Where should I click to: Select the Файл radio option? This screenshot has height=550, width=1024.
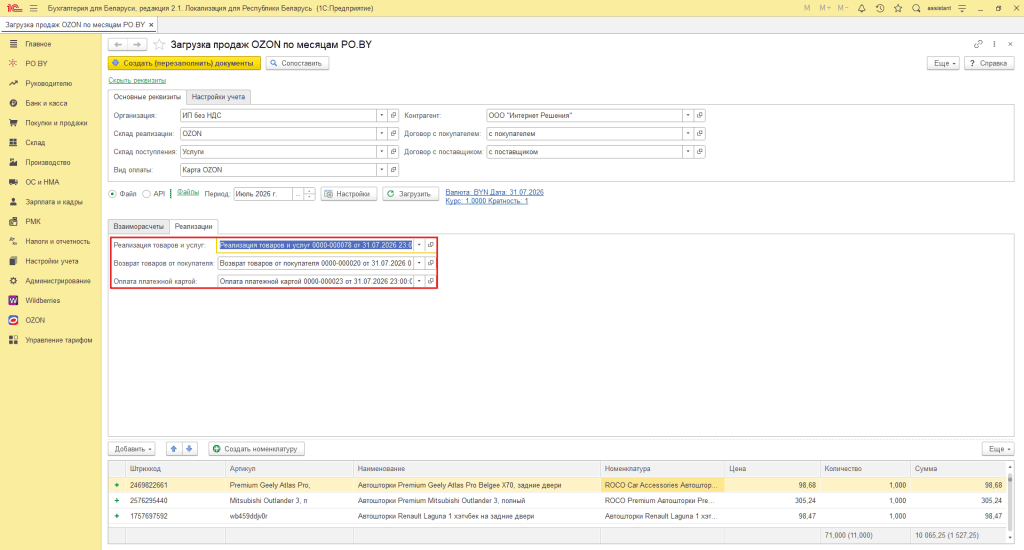112,194
